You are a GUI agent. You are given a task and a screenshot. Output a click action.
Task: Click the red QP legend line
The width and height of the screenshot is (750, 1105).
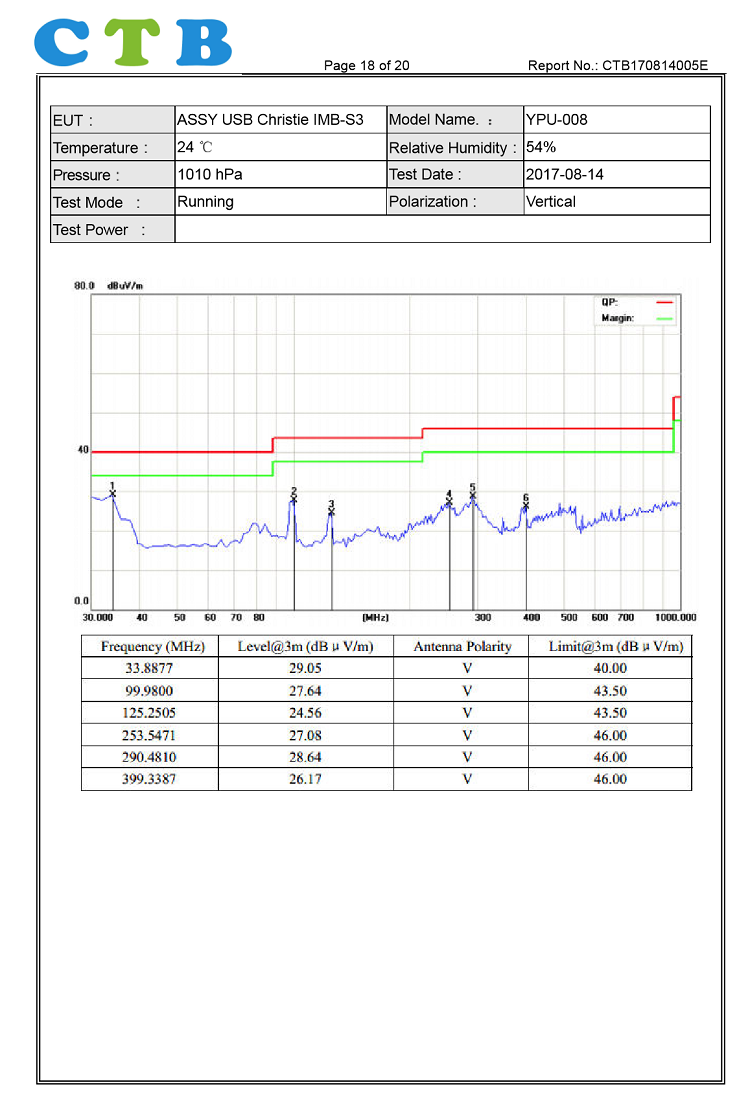click(x=665, y=301)
